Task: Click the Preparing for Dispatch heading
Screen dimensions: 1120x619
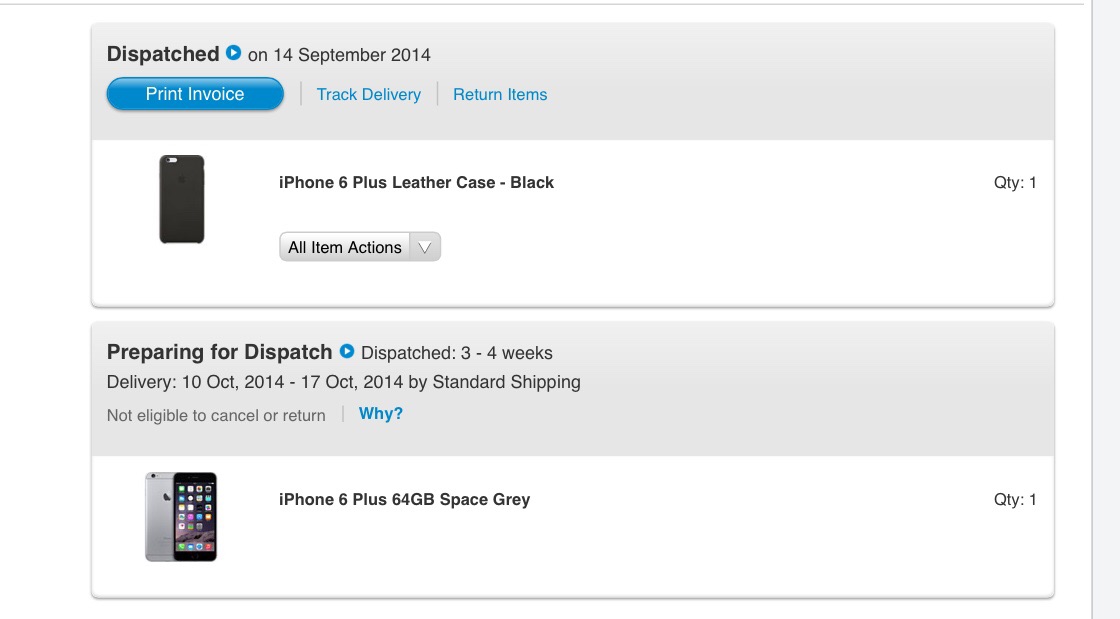Action: [219, 352]
